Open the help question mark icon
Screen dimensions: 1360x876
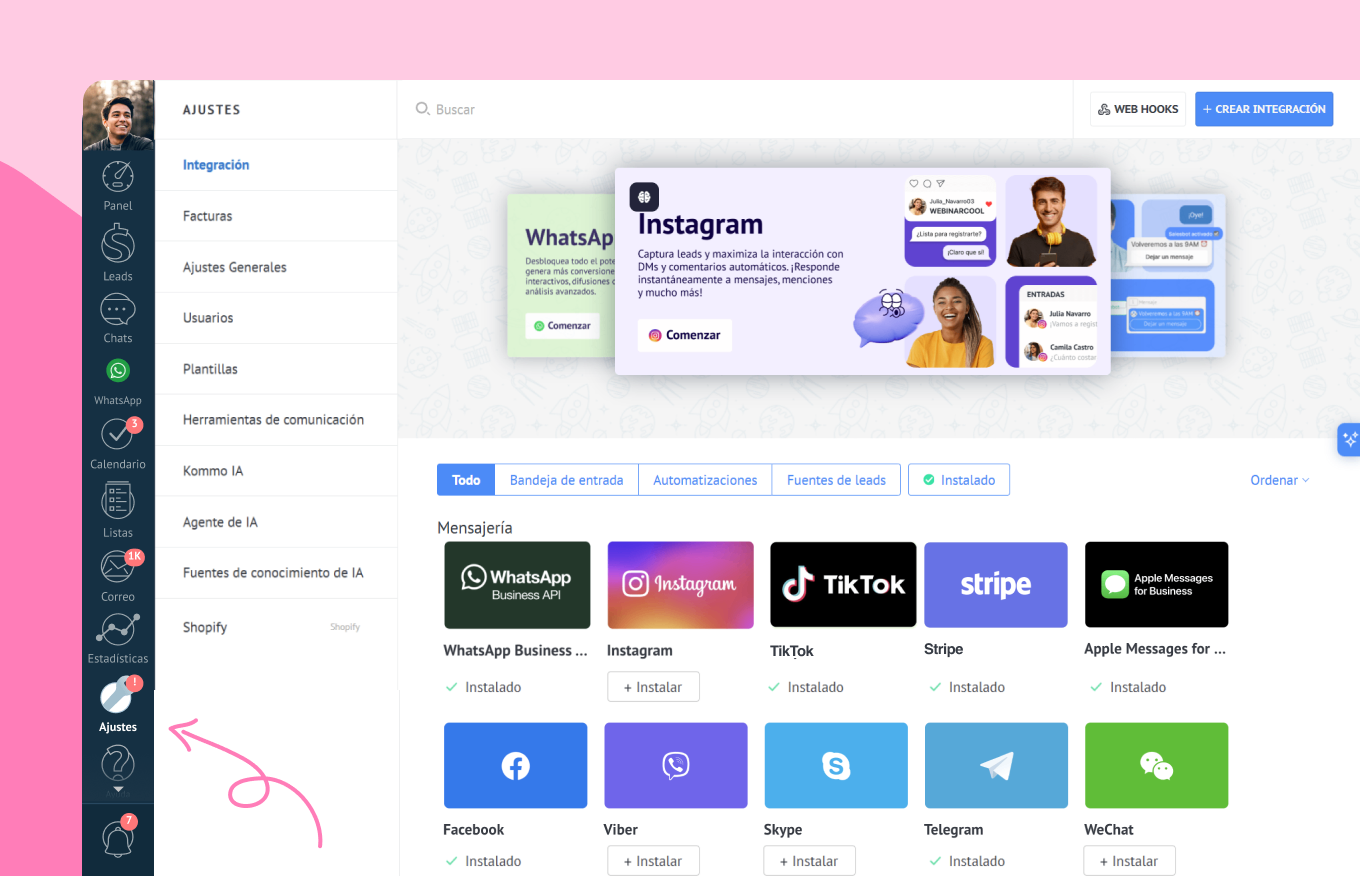(118, 764)
